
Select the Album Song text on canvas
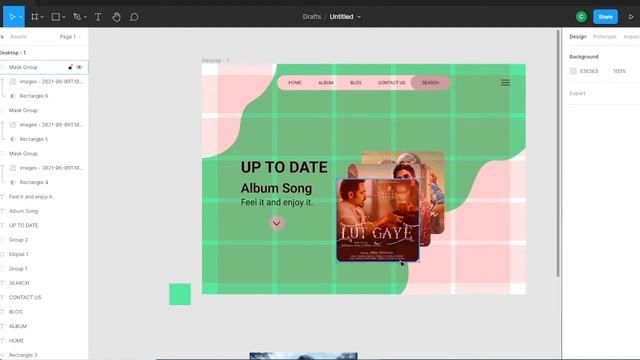tap(276, 188)
